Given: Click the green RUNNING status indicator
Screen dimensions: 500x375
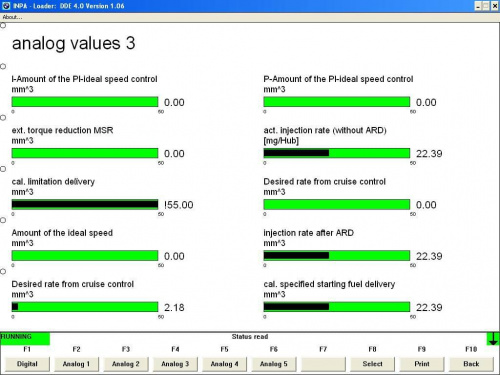Looking at the screenshot, I should click(x=25, y=339).
